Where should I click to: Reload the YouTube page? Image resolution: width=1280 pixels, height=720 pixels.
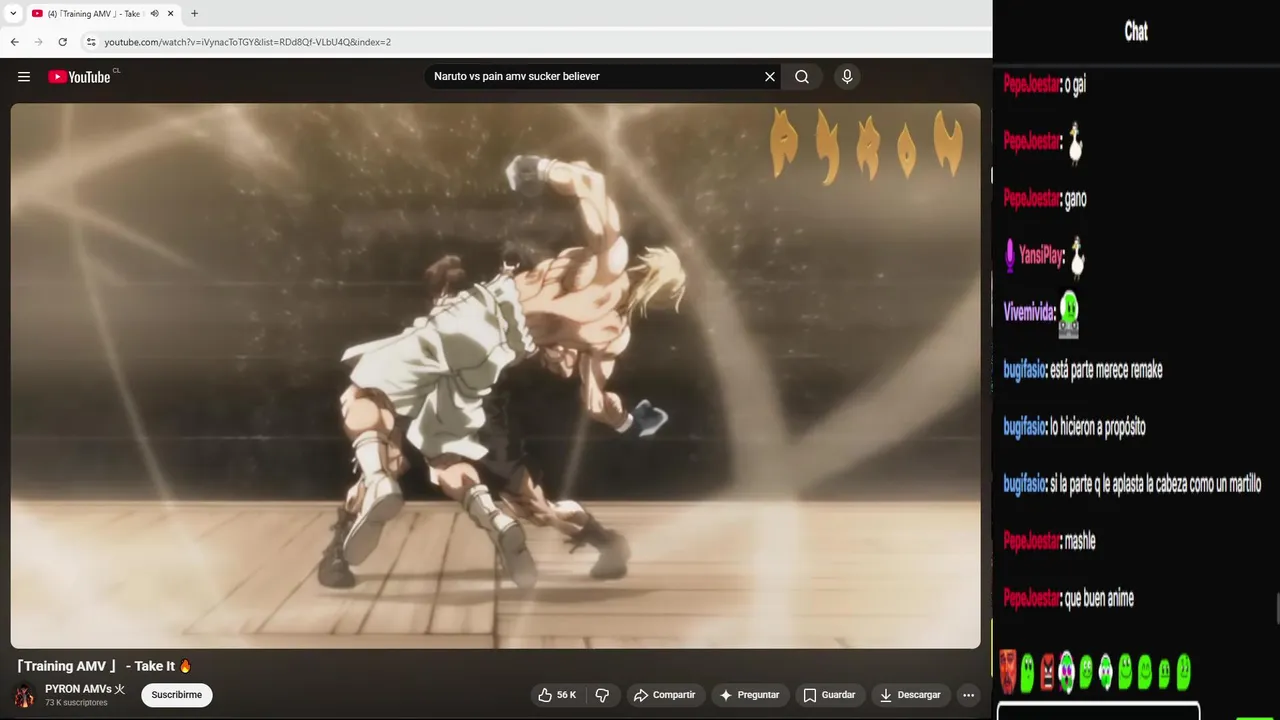(x=62, y=42)
